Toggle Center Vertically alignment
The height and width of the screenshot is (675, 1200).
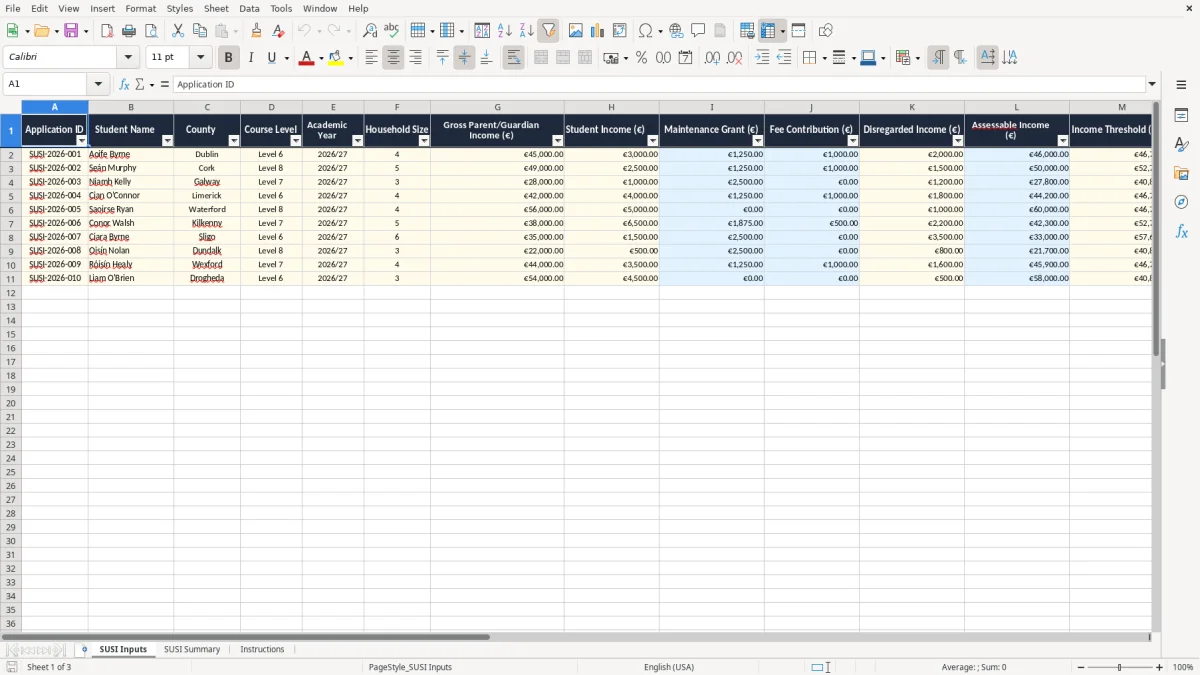464,58
